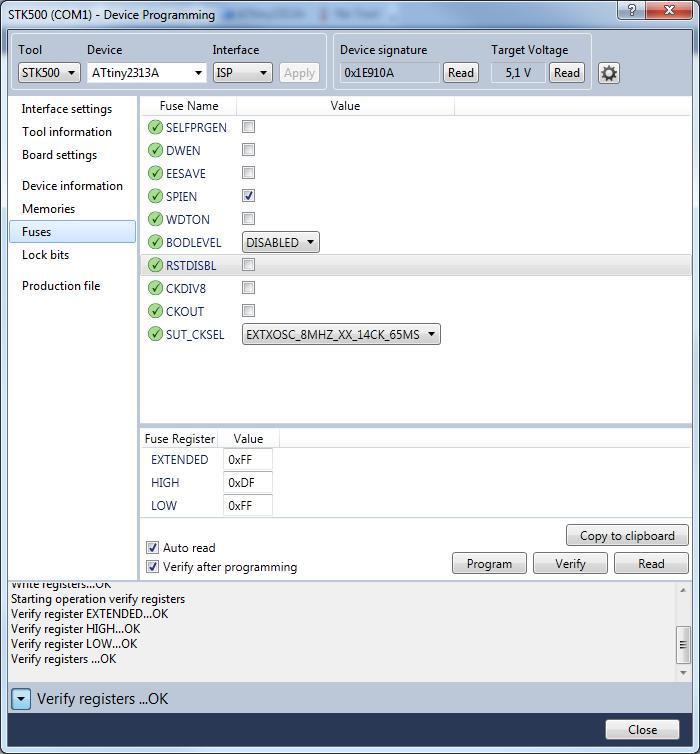The height and width of the screenshot is (754, 700).
Task: Click green status icon beside CKOUT
Action: (155, 311)
